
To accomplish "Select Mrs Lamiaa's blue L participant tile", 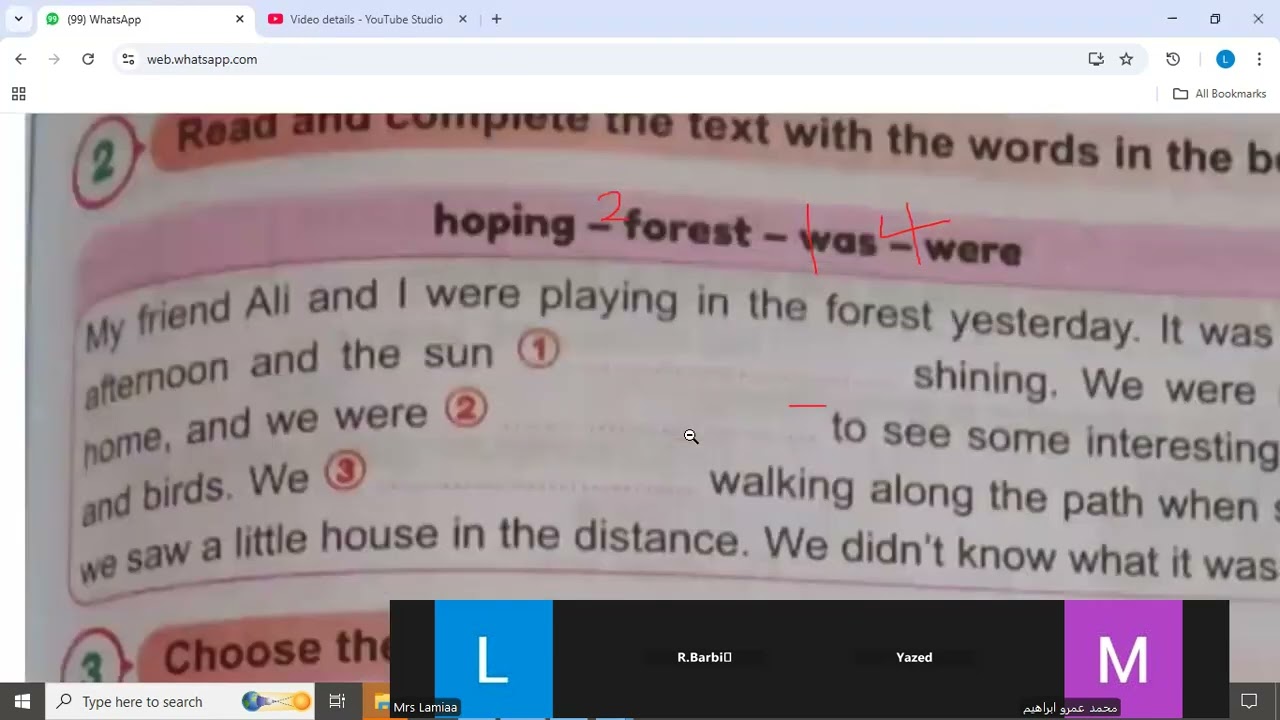I will coord(493,657).
